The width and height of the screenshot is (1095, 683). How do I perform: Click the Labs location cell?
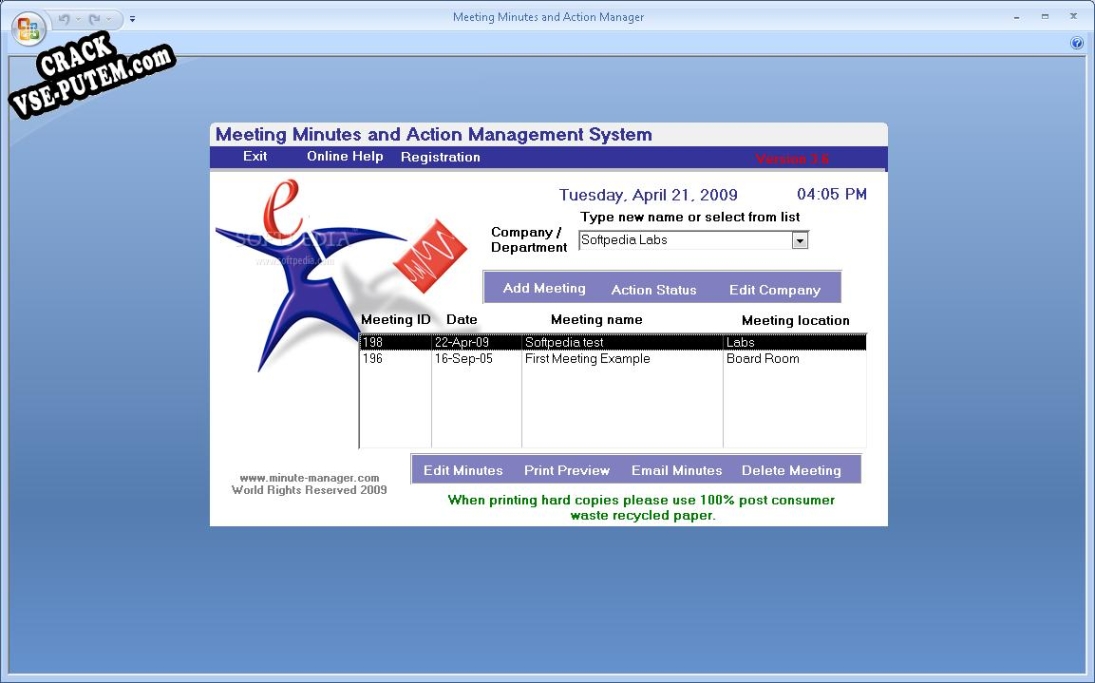coord(795,342)
